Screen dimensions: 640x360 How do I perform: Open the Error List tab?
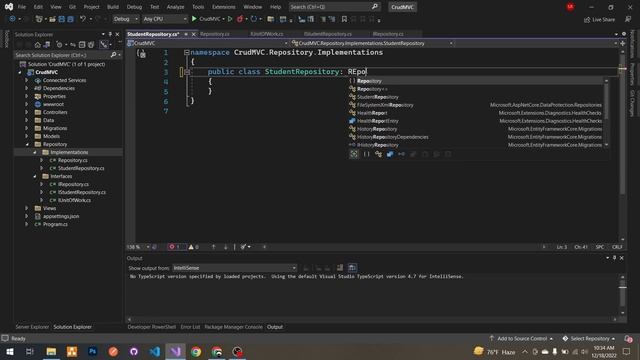pyautogui.click(x=190, y=327)
